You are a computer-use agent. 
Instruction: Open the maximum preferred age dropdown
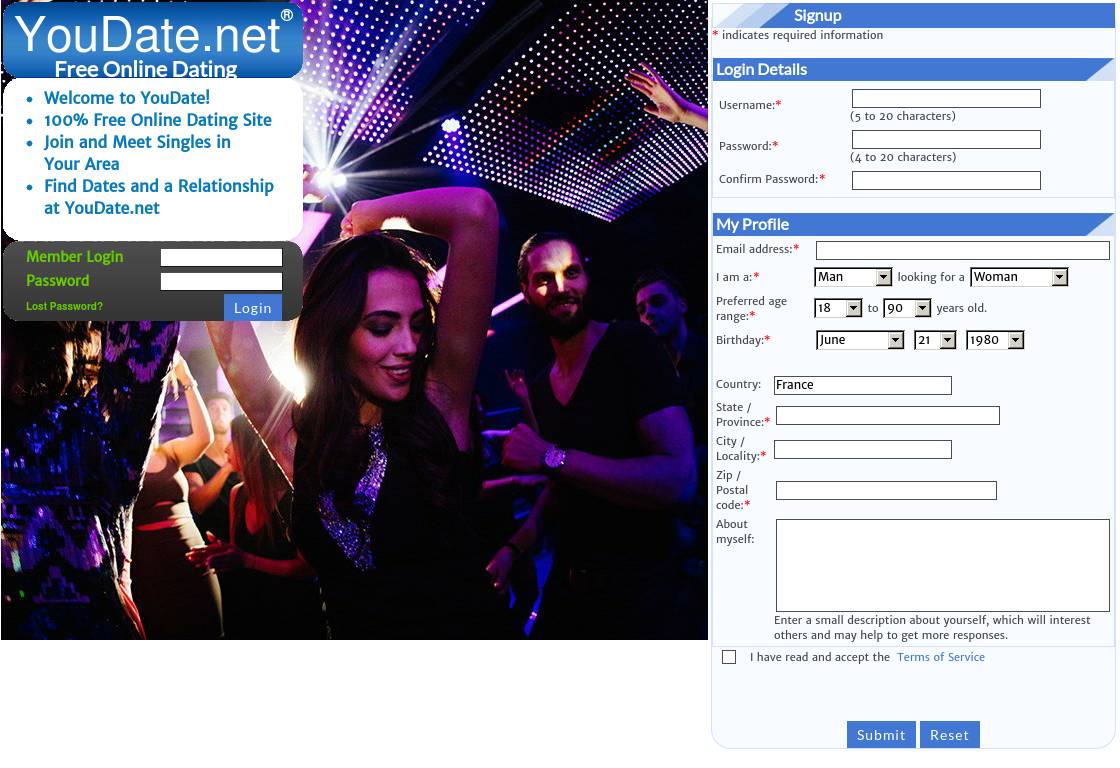[907, 308]
